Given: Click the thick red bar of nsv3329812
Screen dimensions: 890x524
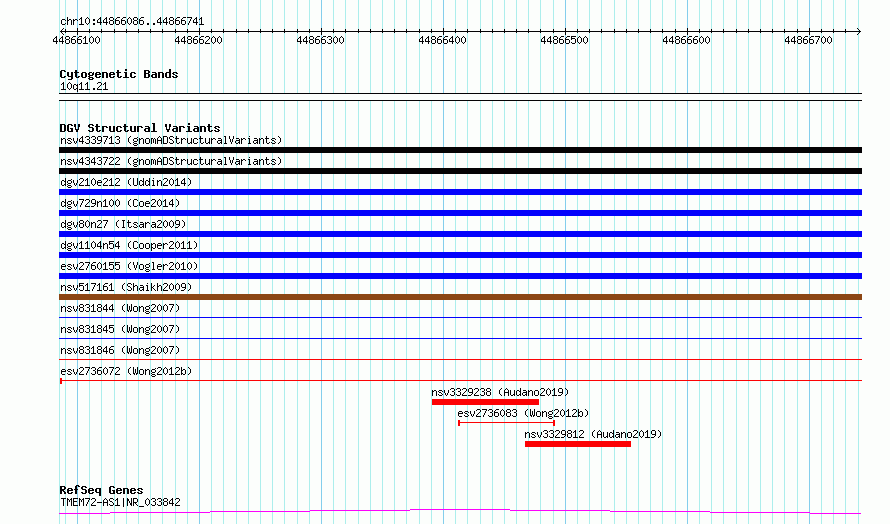Looking at the screenshot, I should tap(578, 444).
